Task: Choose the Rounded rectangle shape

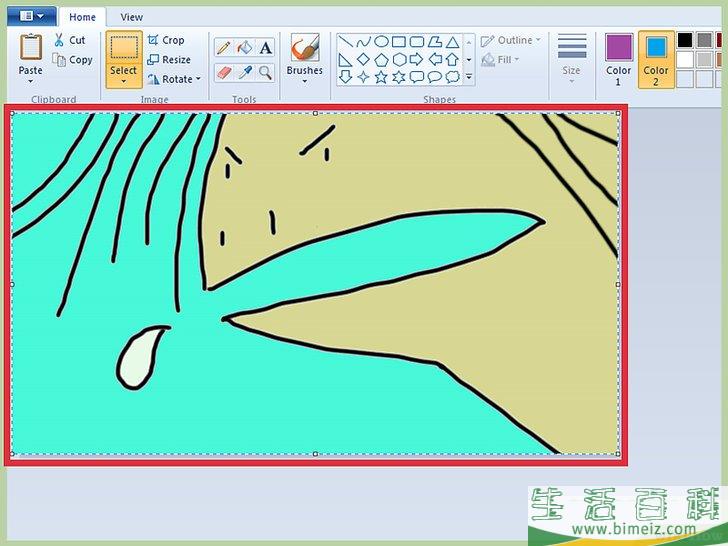Action: pyautogui.click(x=416, y=42)
